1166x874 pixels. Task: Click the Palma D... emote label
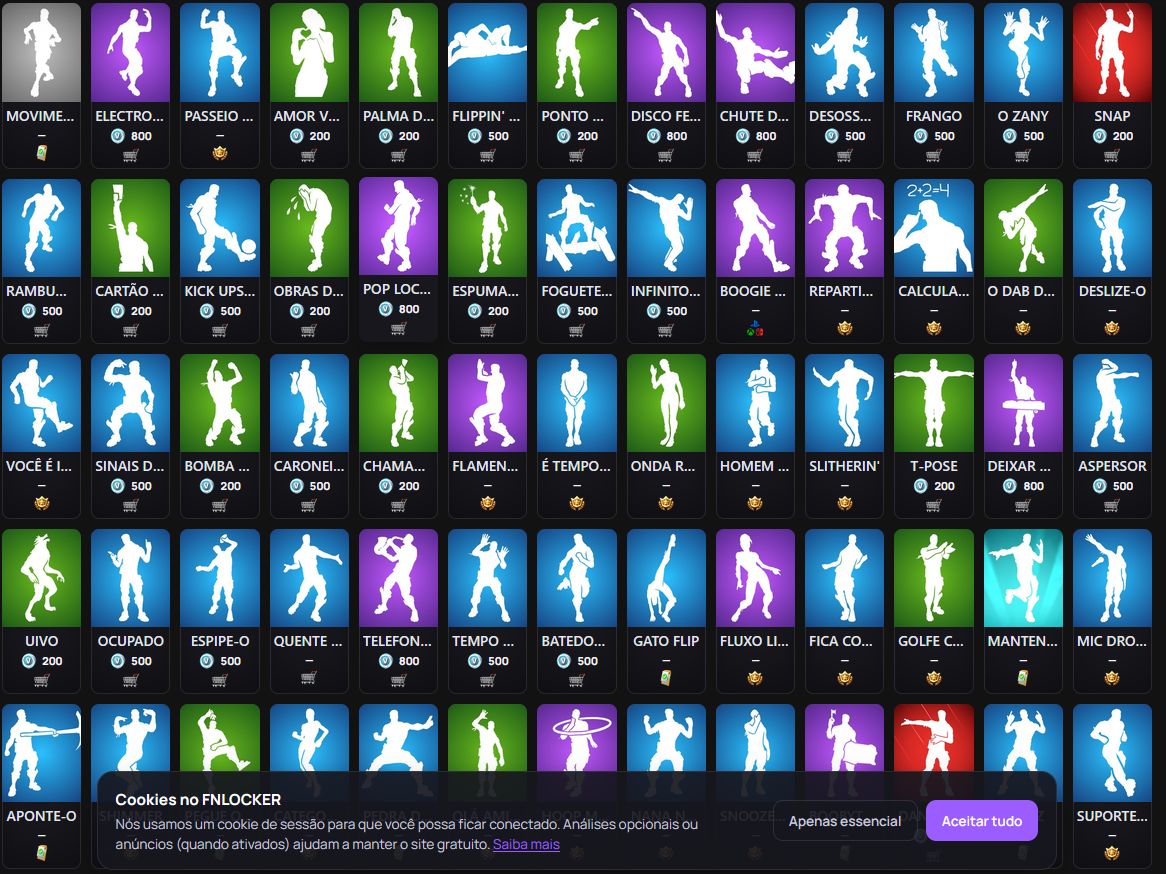click(x=398, y=116)
